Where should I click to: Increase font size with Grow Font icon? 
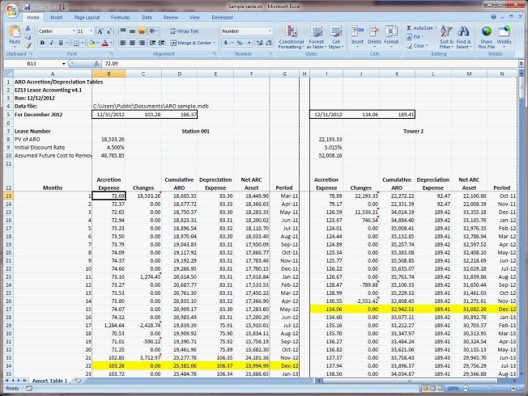(100, 31)
